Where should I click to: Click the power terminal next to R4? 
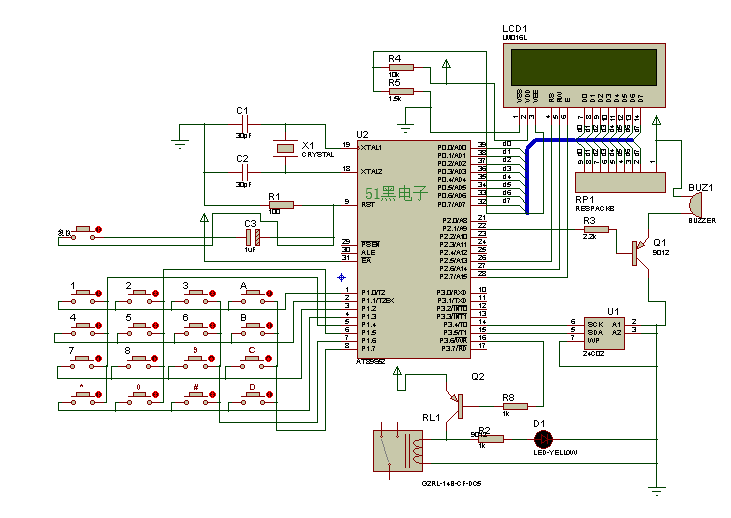pos(446,64)
